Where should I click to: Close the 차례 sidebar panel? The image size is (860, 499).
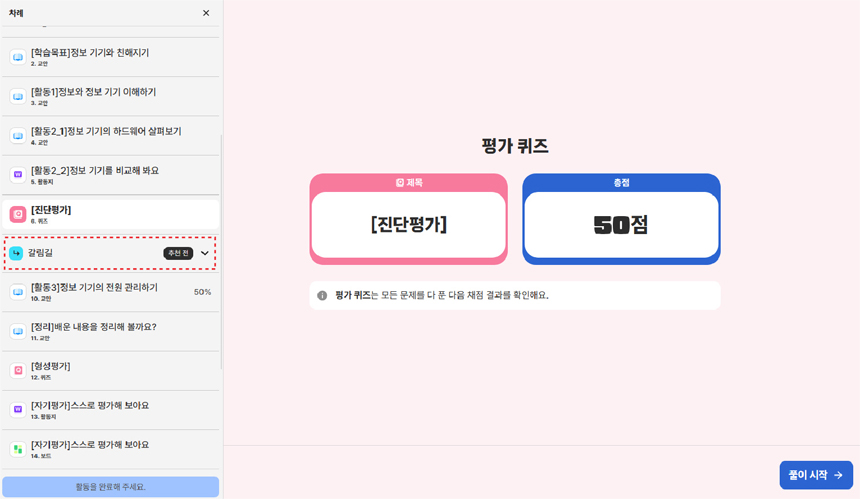206,13
